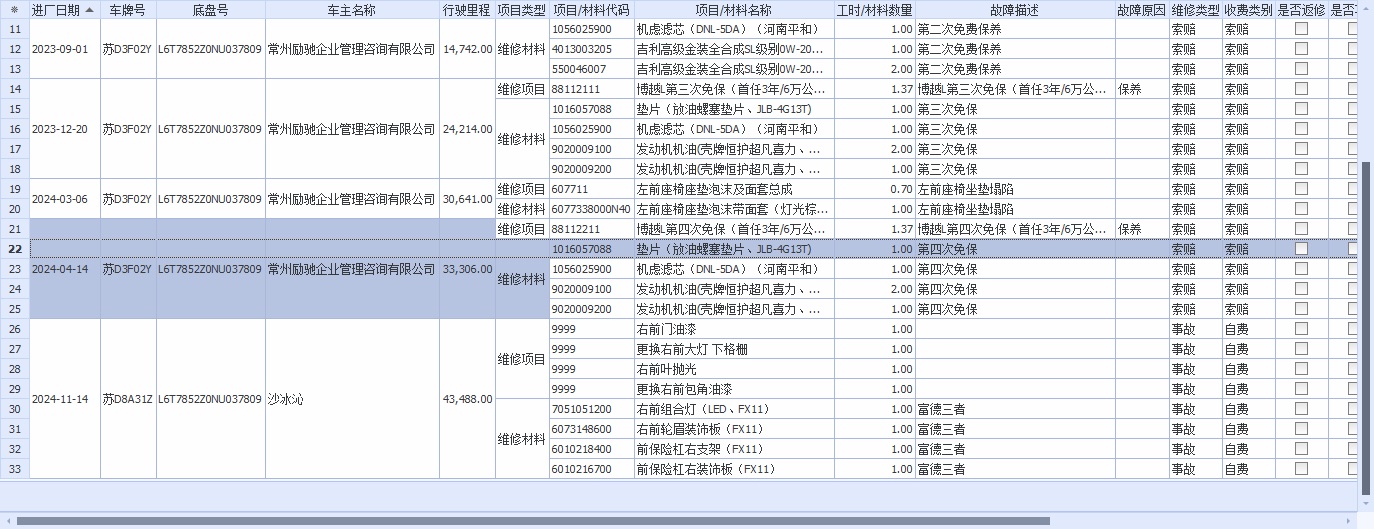Select row number 33 header

point(14,469)
